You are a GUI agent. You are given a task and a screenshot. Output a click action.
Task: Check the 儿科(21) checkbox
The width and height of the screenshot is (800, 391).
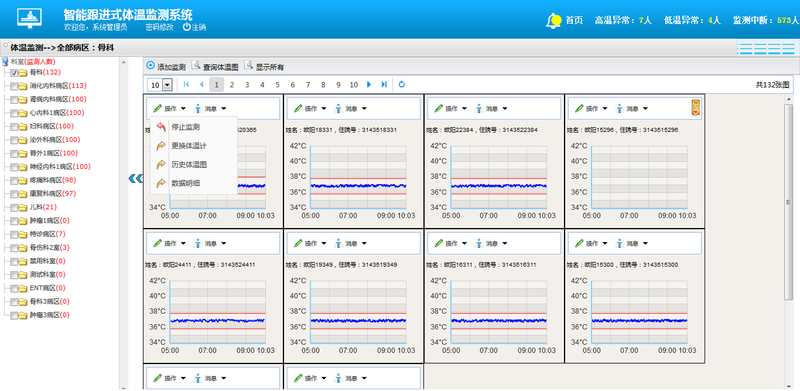(14, 207)
